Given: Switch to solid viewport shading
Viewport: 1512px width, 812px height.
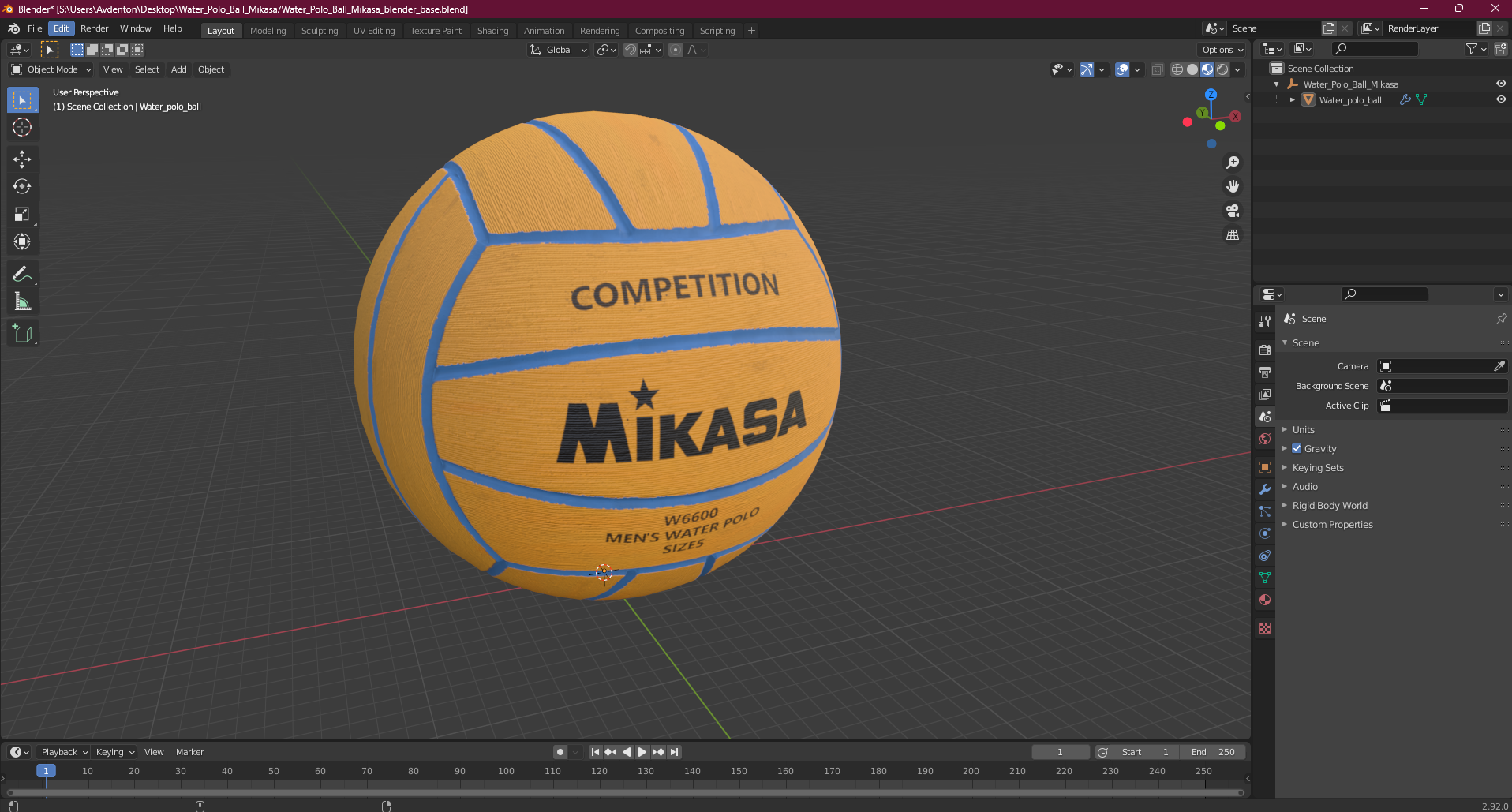Looking at the screenshot, I should pos(1192,69).
